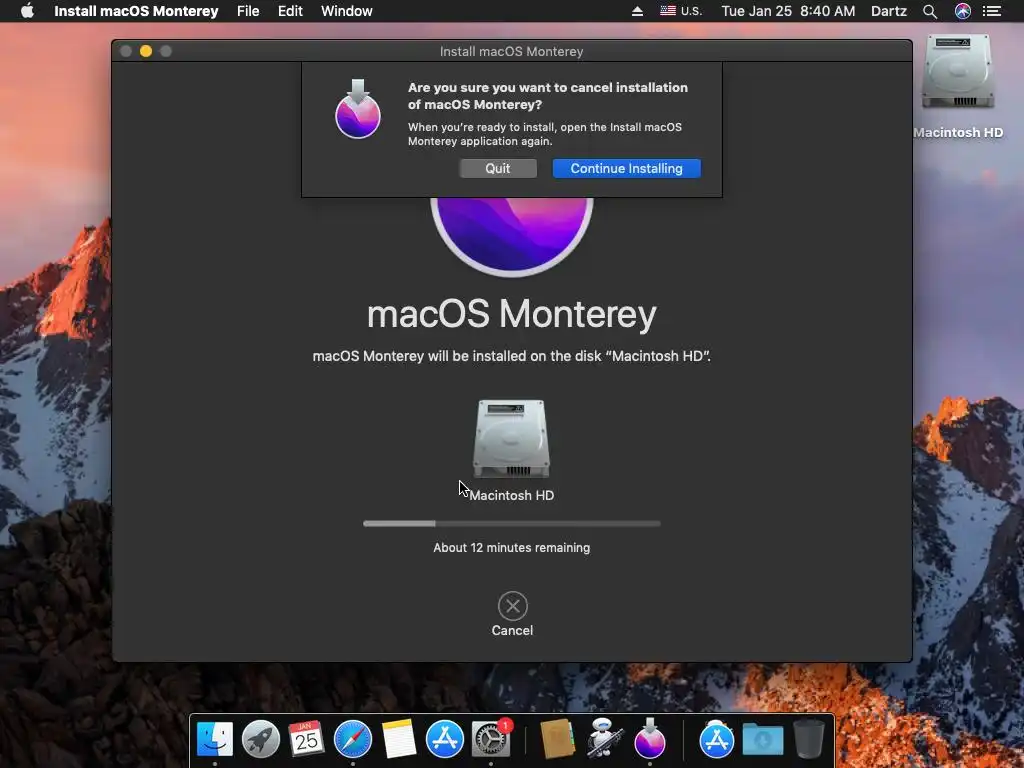Click the installed on disk message text
This screenshot has height=768, width=1024.
(511, 356)
